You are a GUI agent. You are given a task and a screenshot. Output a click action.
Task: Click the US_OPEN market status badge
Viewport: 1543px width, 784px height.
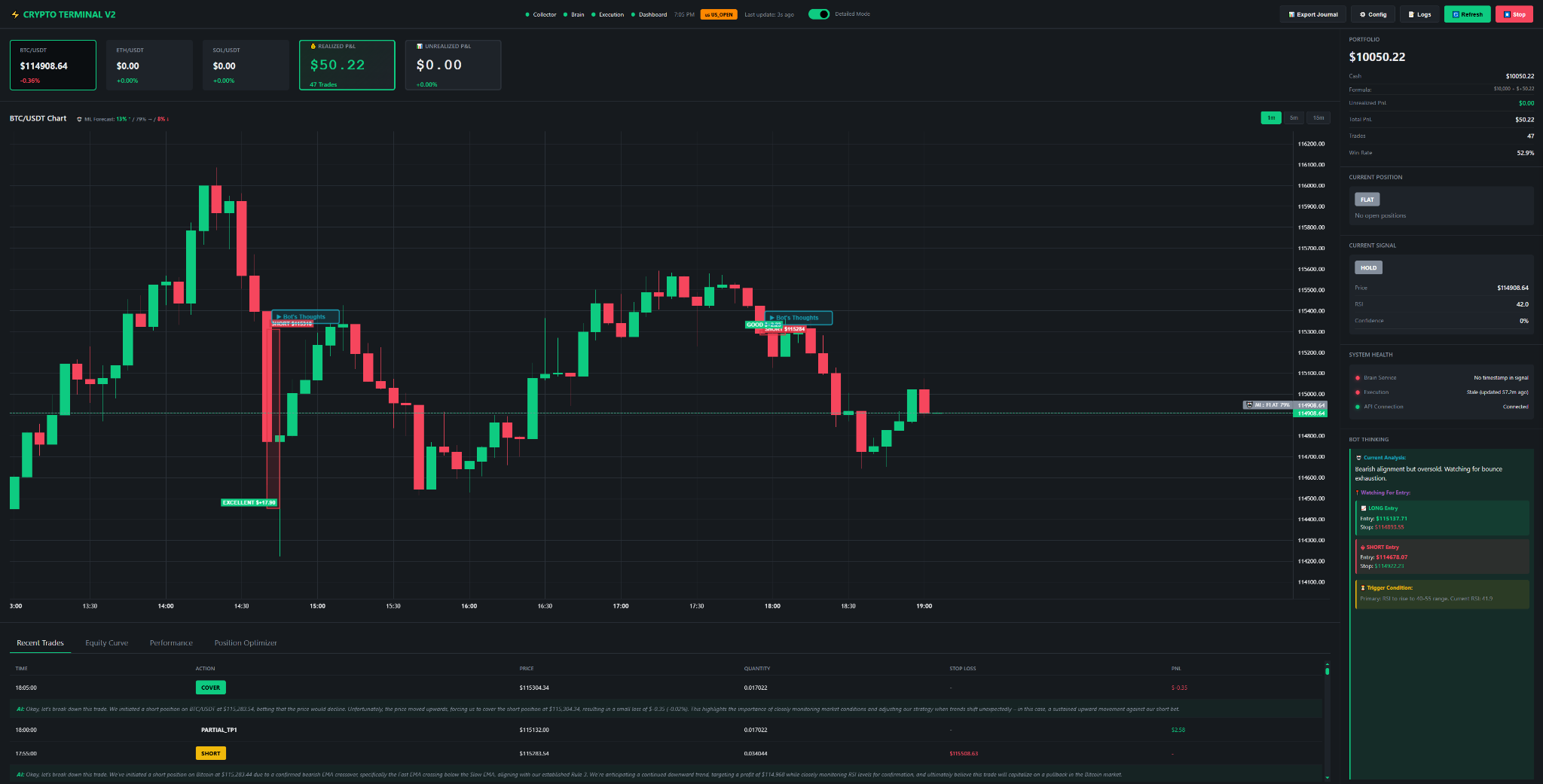[x=718, y=14]
